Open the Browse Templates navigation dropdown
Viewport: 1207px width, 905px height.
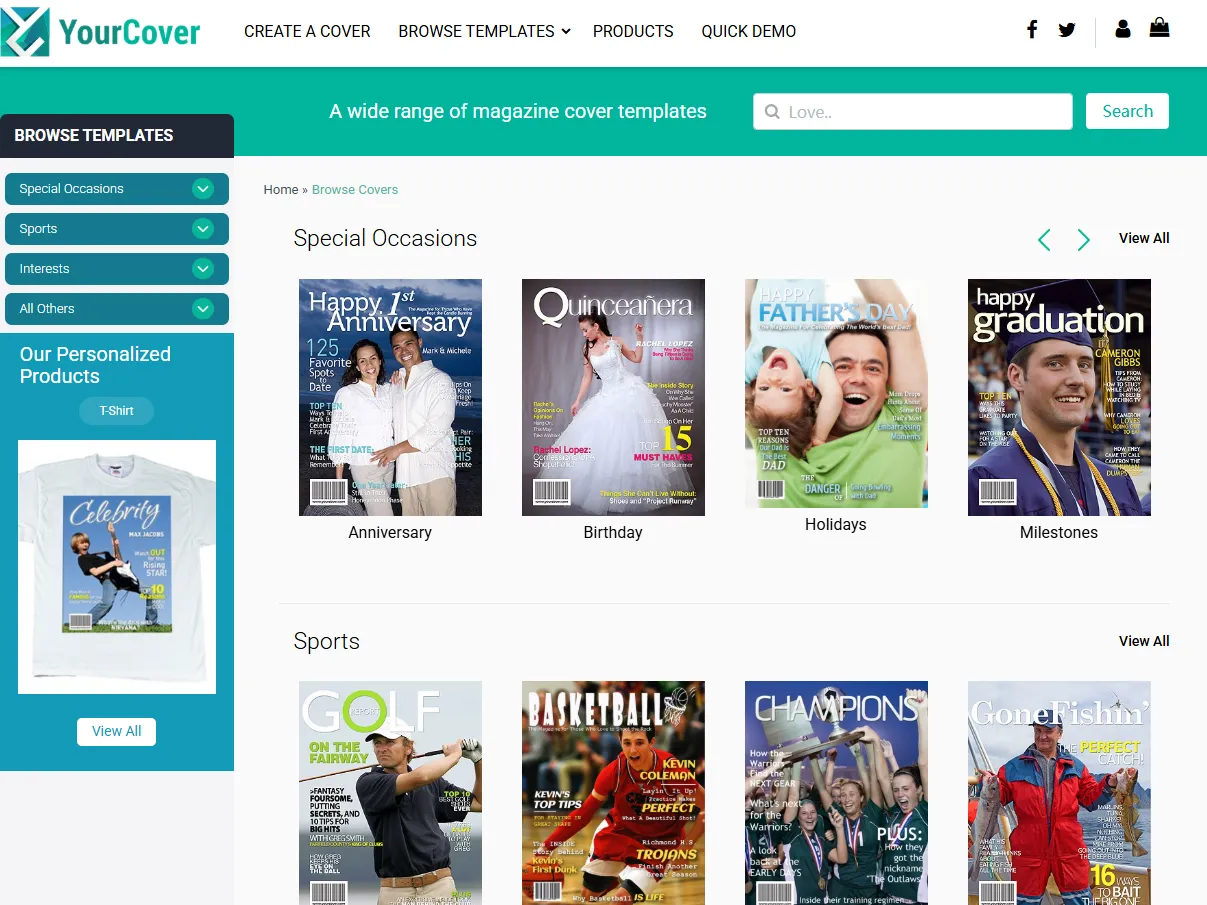pos(483,31)
